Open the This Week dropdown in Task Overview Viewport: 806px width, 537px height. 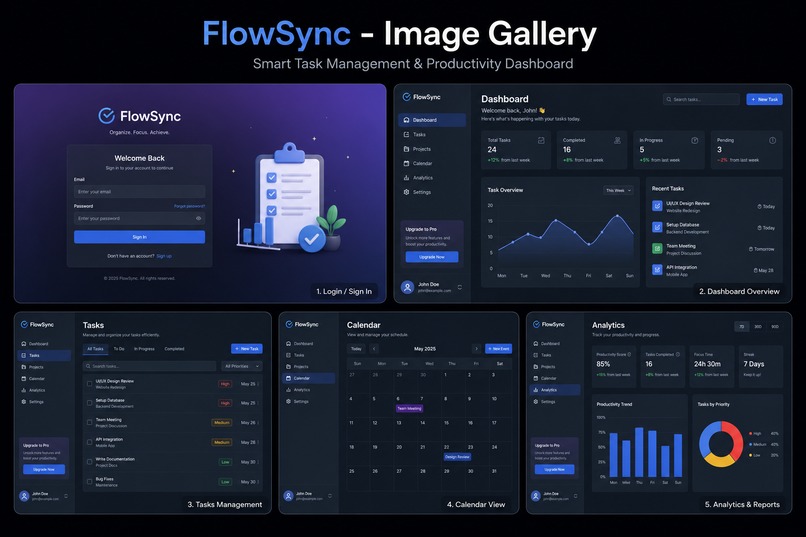[618, 190]
